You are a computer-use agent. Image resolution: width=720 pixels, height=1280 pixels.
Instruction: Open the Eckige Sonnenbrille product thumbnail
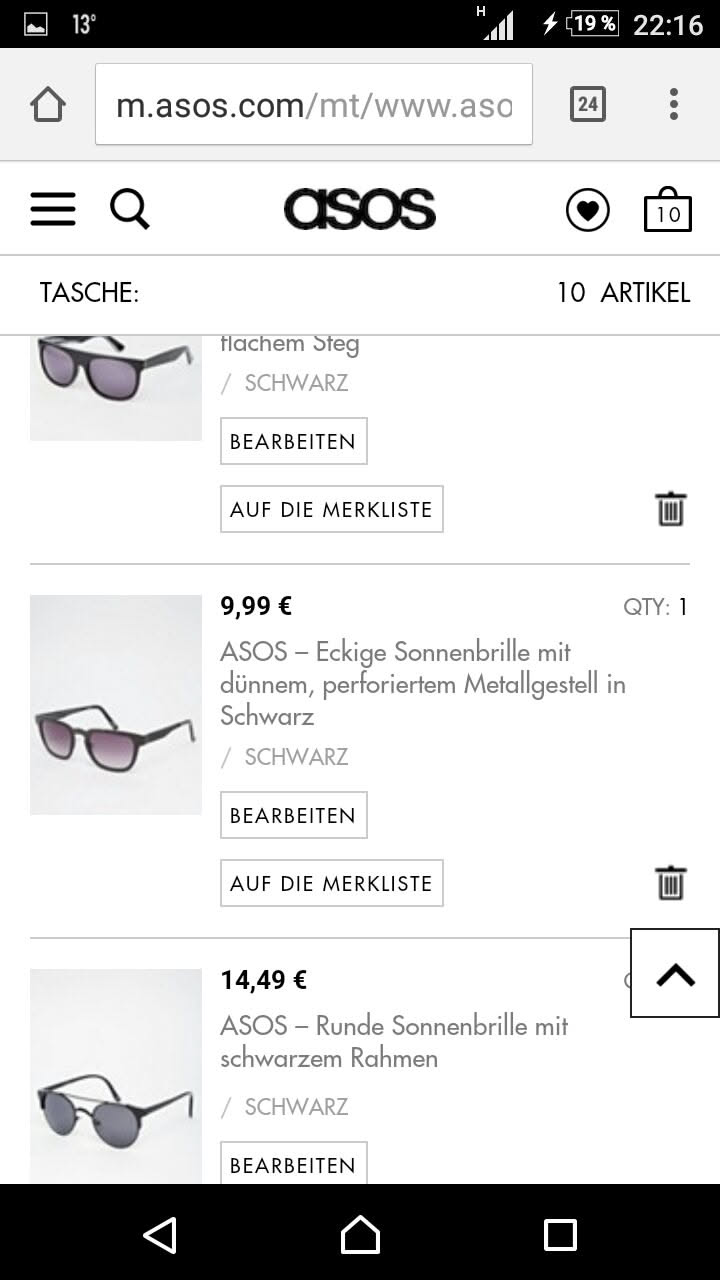pyautogui.click(x=116, y=705)
